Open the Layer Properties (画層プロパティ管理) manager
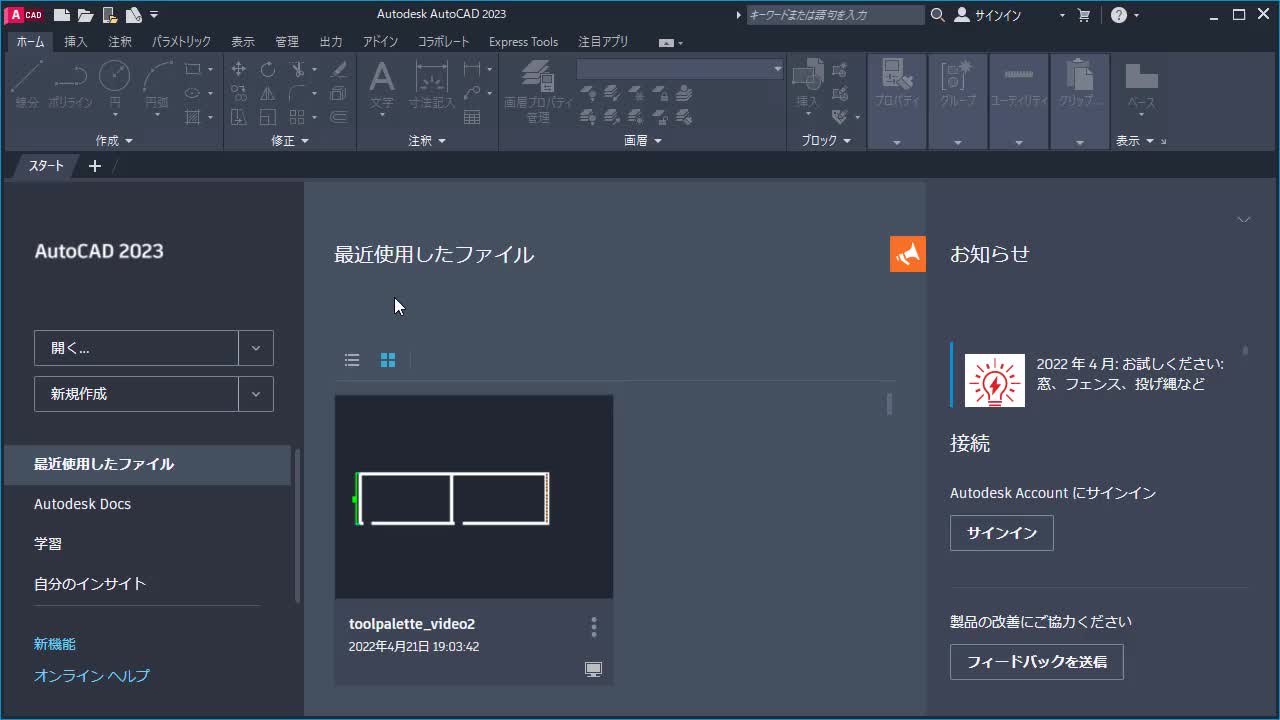Viewport: 1280px width, 720px height. [538, 90]
